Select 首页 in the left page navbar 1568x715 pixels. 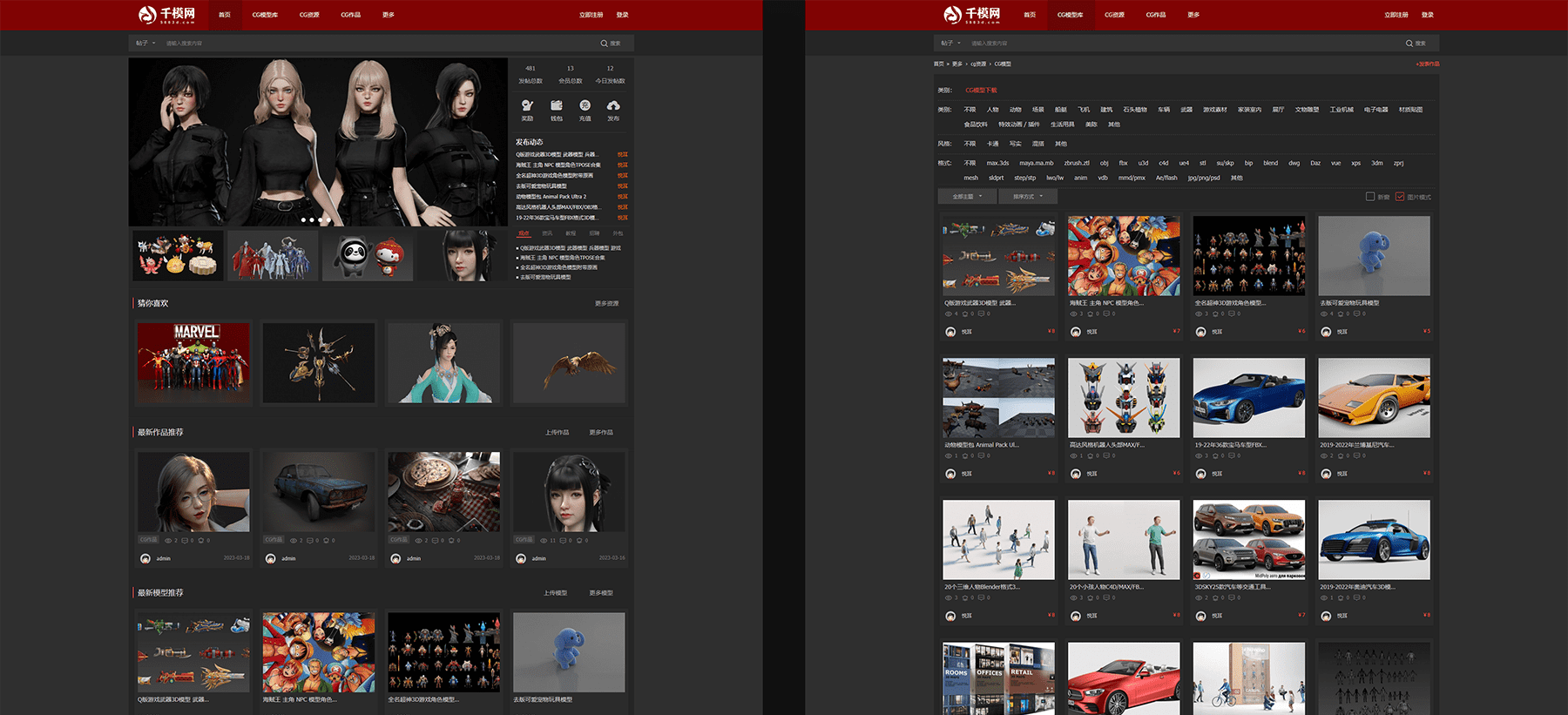pyautogui.click(x=225, y=15)
